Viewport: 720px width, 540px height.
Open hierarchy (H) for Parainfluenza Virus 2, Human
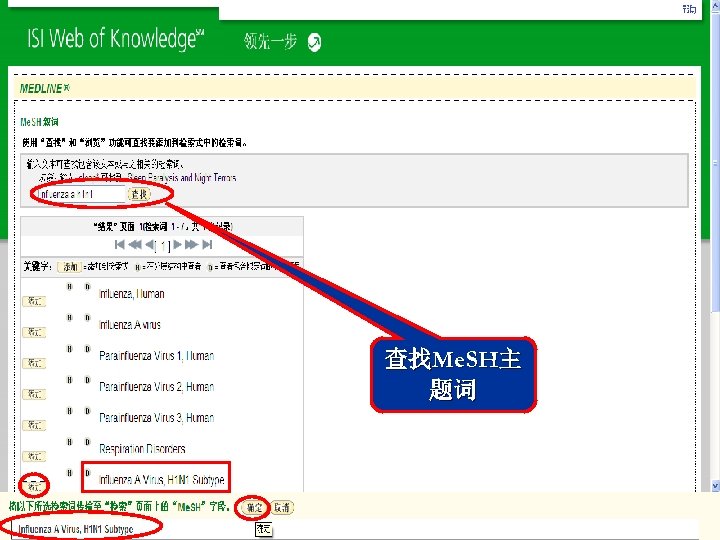70,380
